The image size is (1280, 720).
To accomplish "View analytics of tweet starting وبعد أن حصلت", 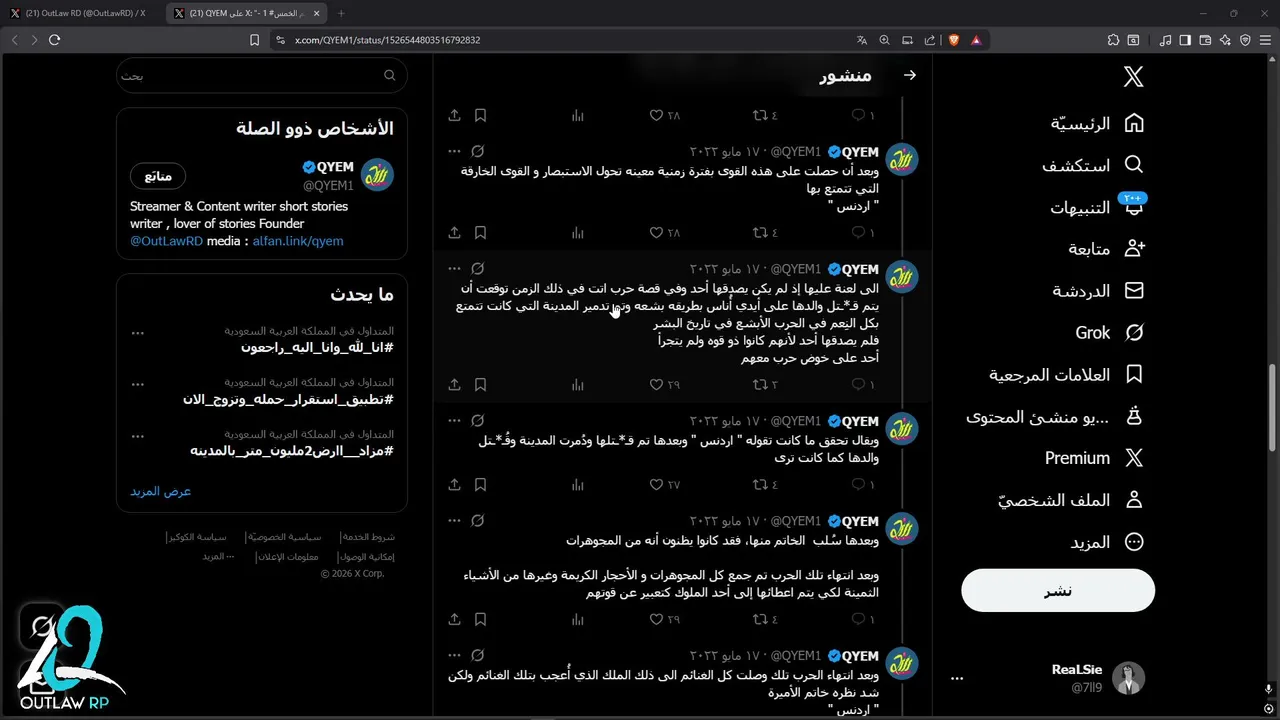I will pos(577,232).
